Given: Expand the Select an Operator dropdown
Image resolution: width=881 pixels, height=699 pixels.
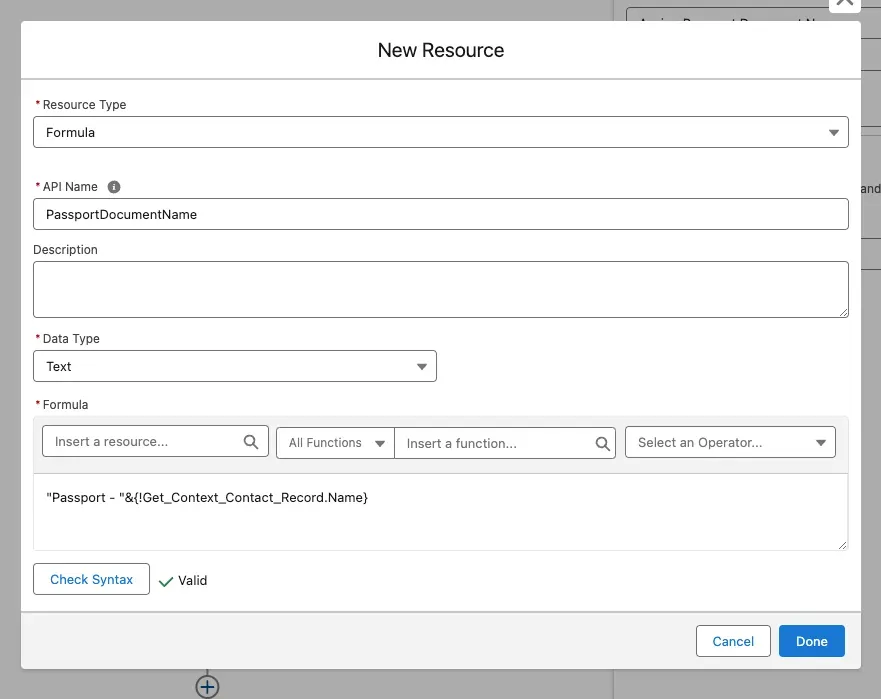Looking at the screenshot, I should [x=730, y=442].
